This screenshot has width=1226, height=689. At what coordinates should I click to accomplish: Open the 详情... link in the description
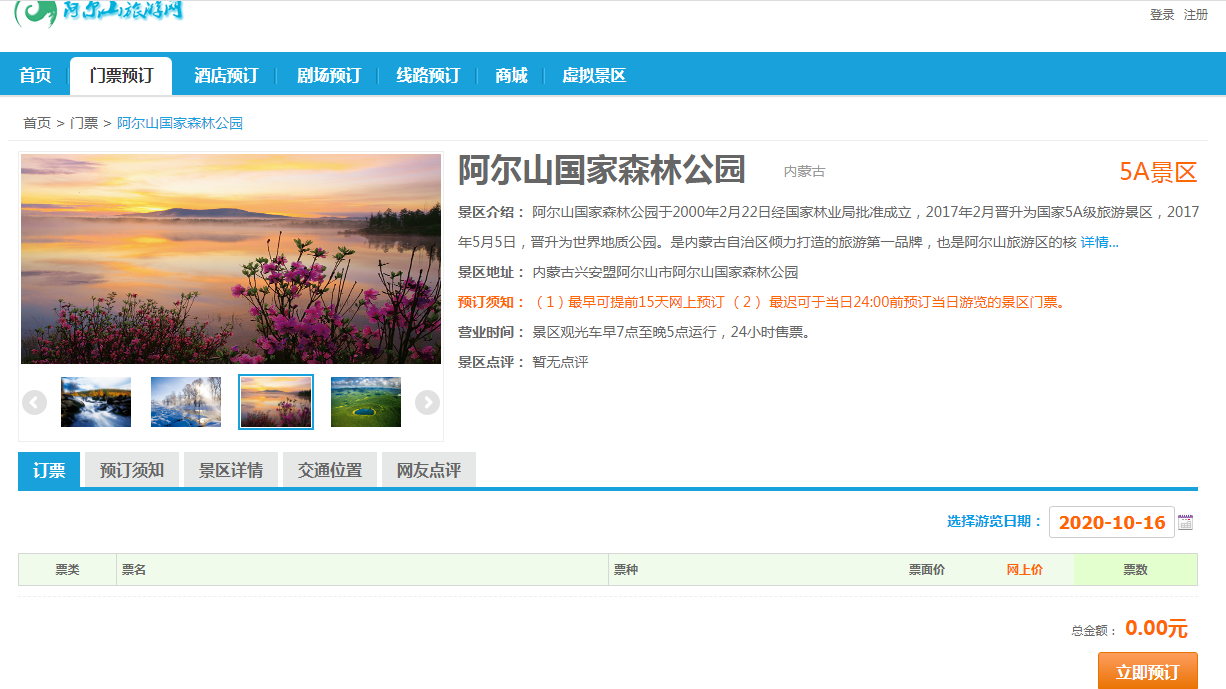pos(1100,242)
